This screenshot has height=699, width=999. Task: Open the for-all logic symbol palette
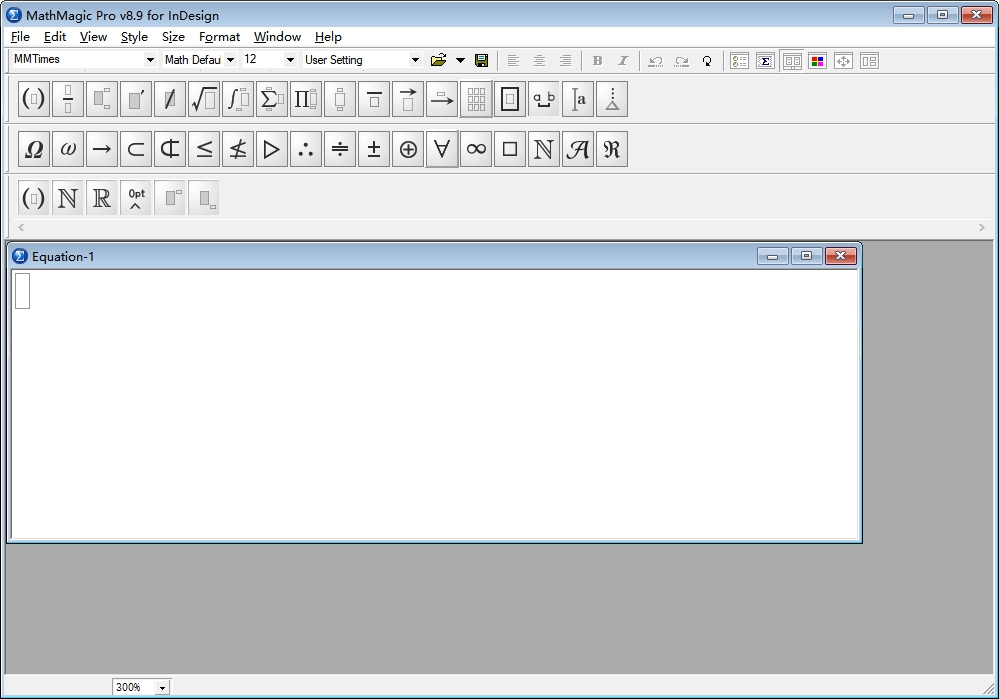442,149
